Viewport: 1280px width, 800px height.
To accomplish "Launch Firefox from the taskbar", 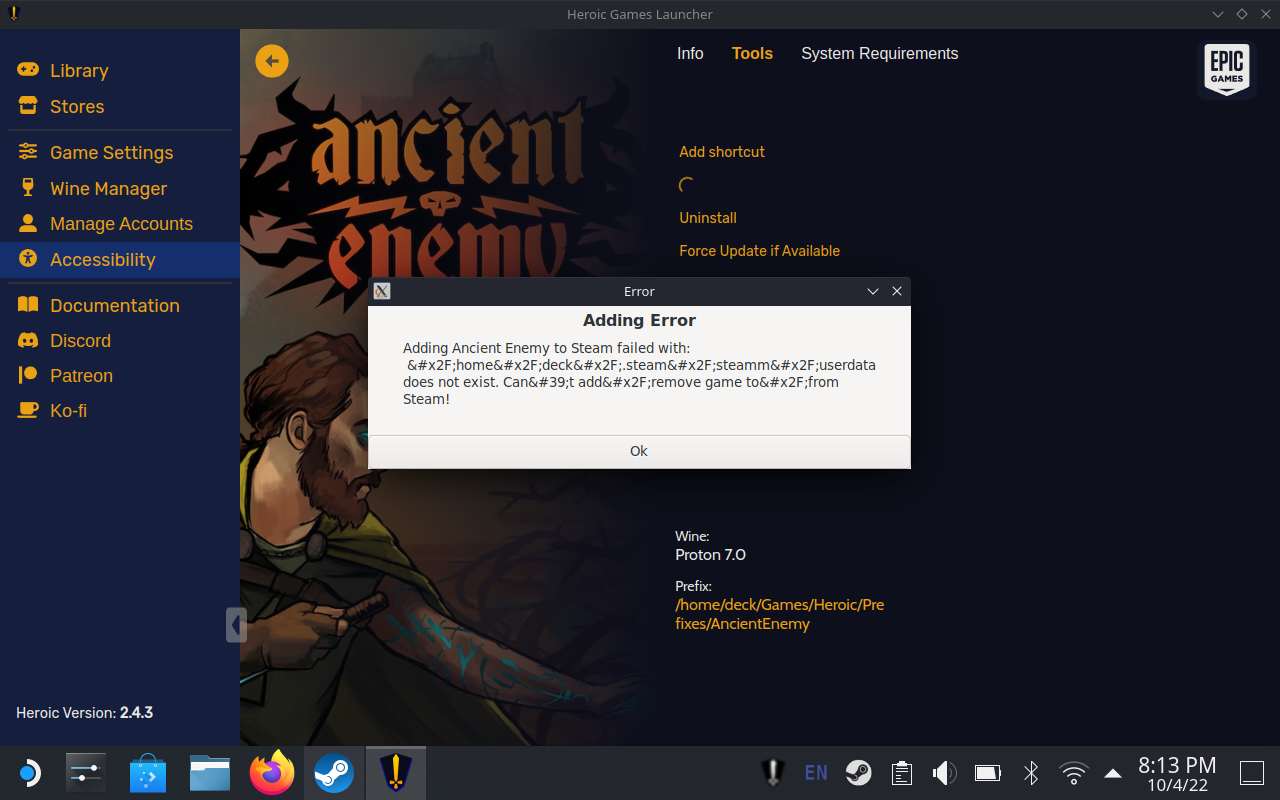I will [271, 772].
